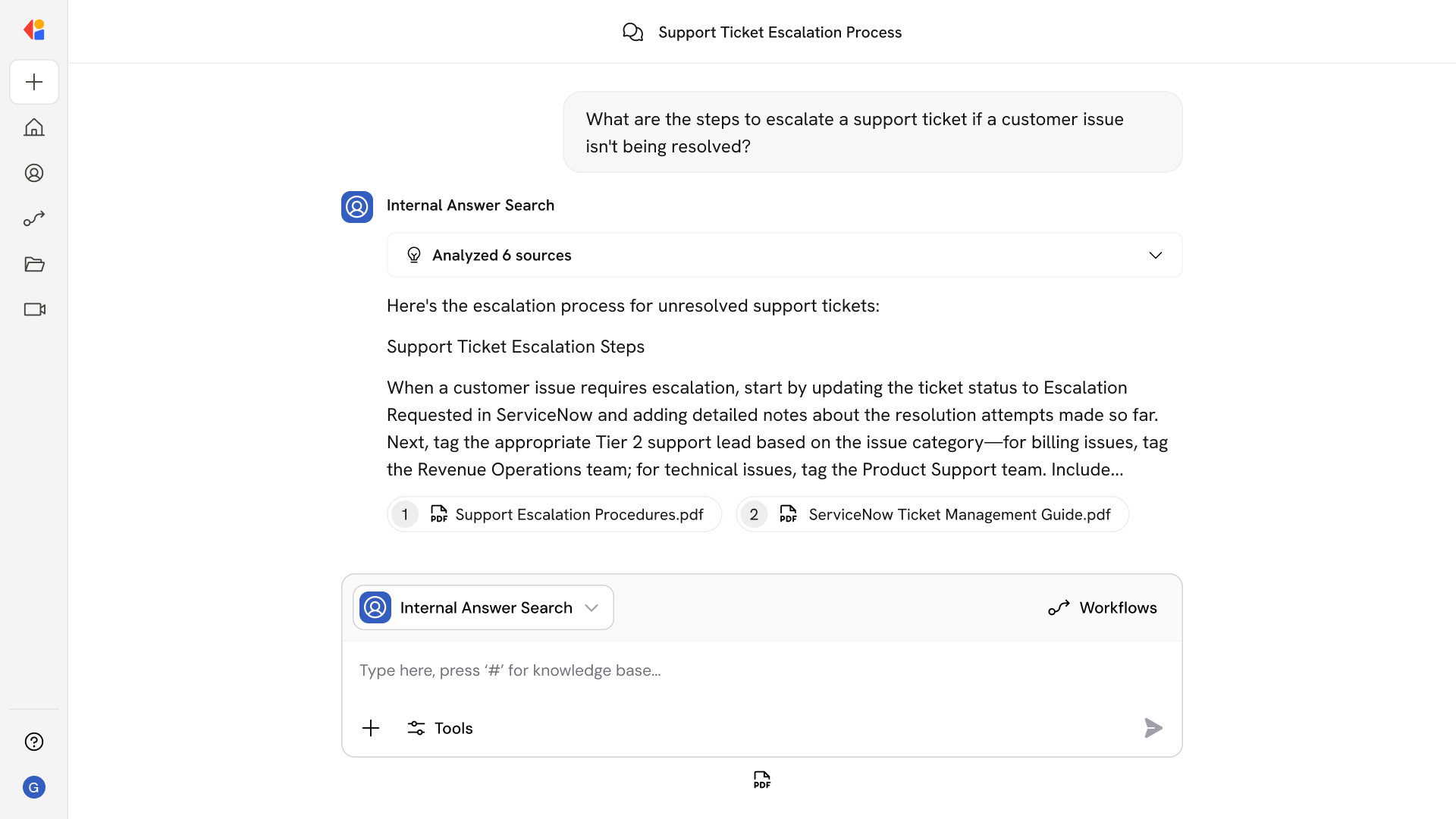1456x819 pixels.
Task: Select the Agents icon in the sidebar
Action: click(x=33, y=173)
